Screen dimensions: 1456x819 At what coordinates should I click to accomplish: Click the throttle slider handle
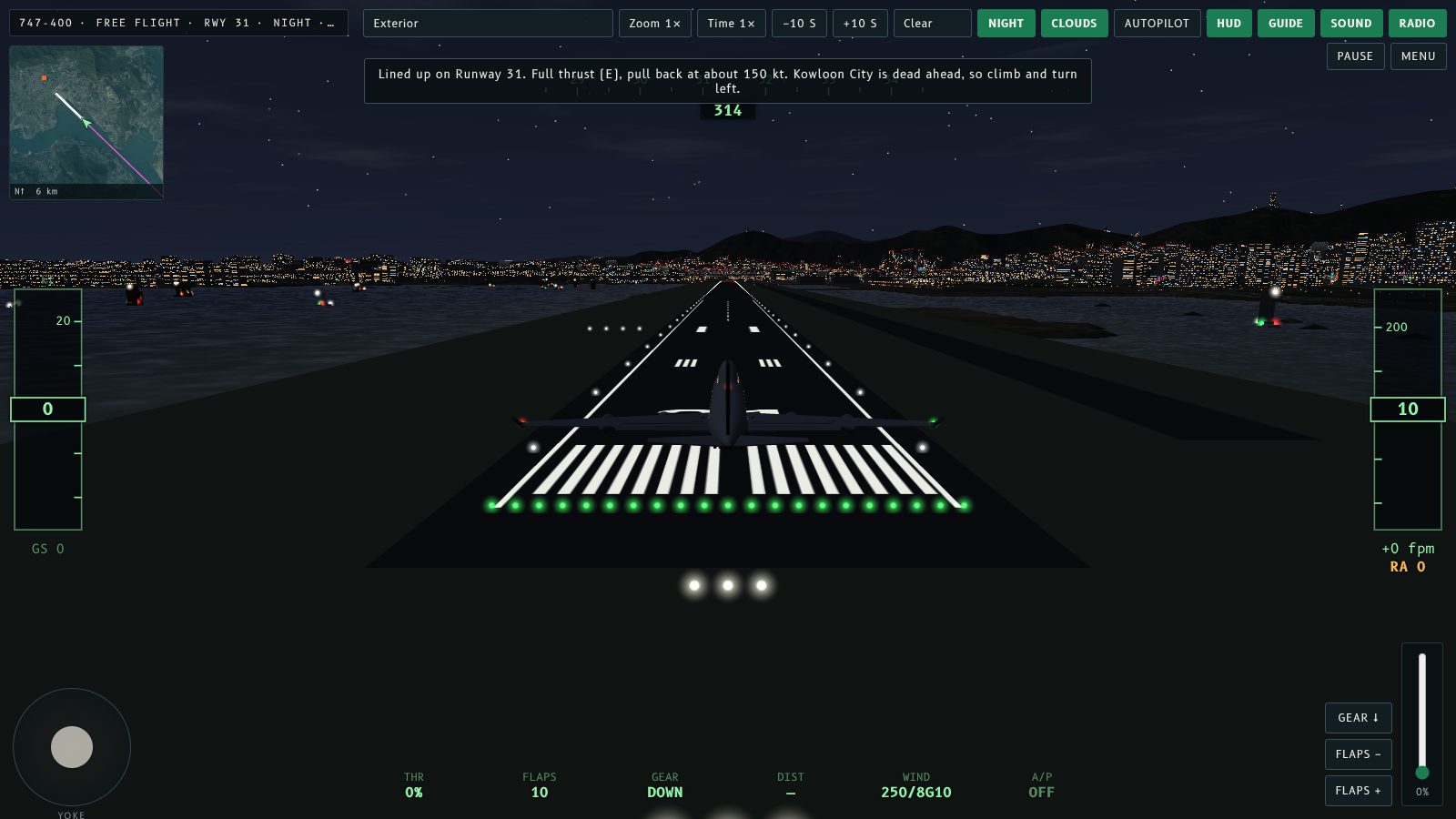(1422, 773)
